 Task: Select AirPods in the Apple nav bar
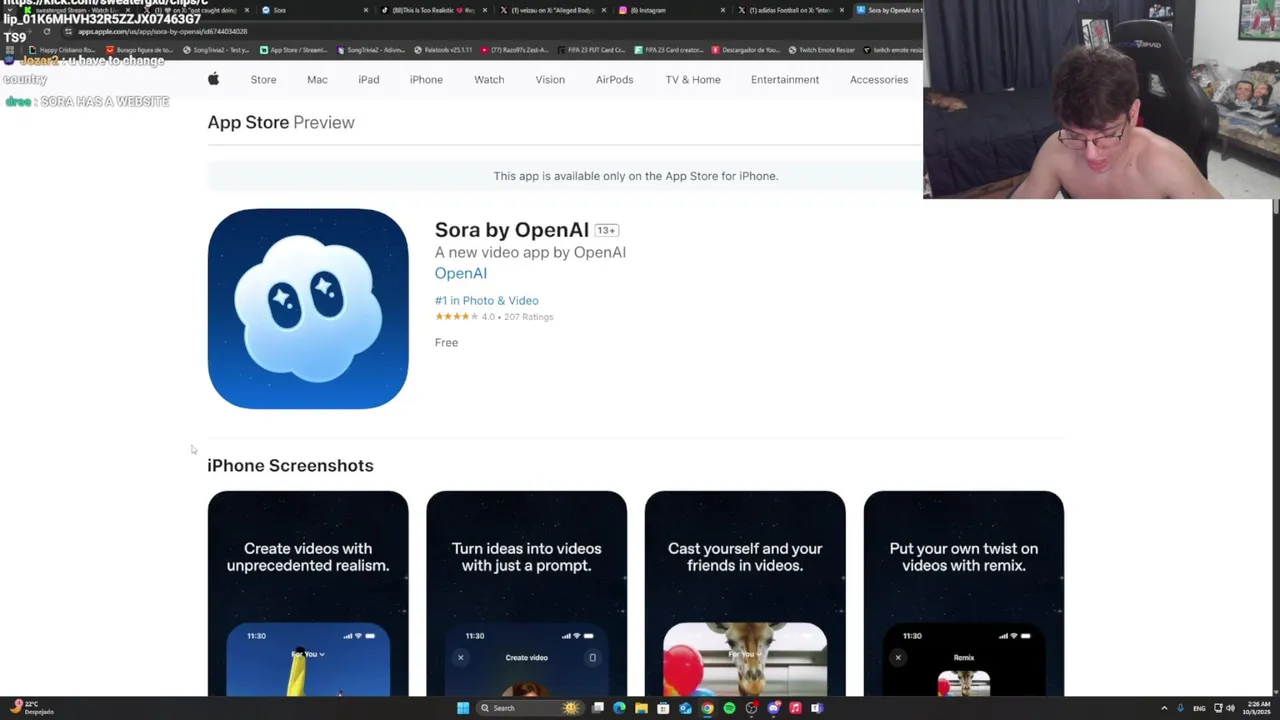click(614, 79)
